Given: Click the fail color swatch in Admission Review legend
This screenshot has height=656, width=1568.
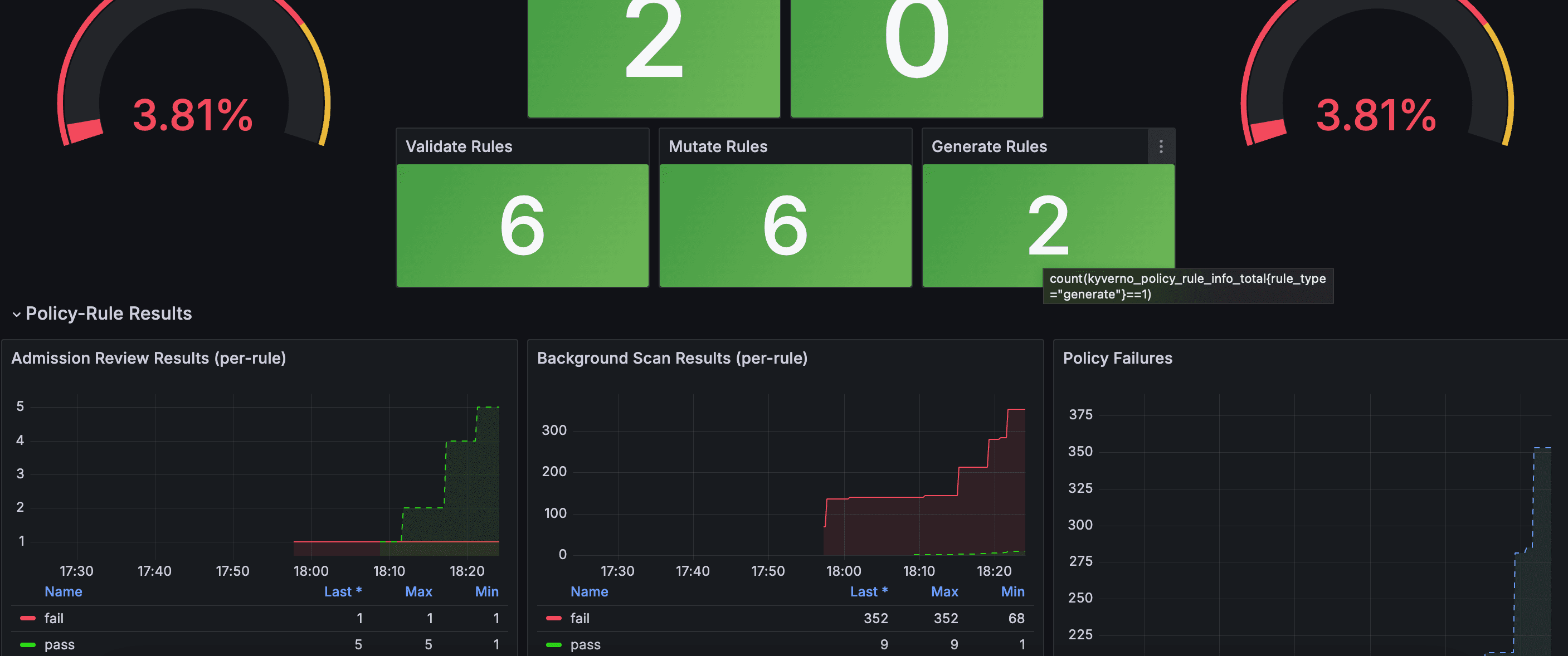Looking at the screenshot, I should point(27,618).
